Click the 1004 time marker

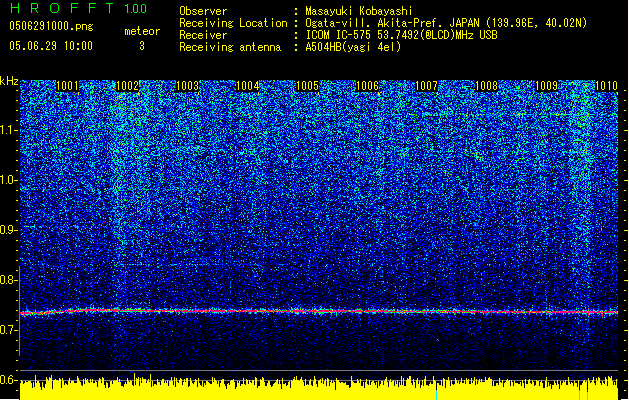(247, 86)
